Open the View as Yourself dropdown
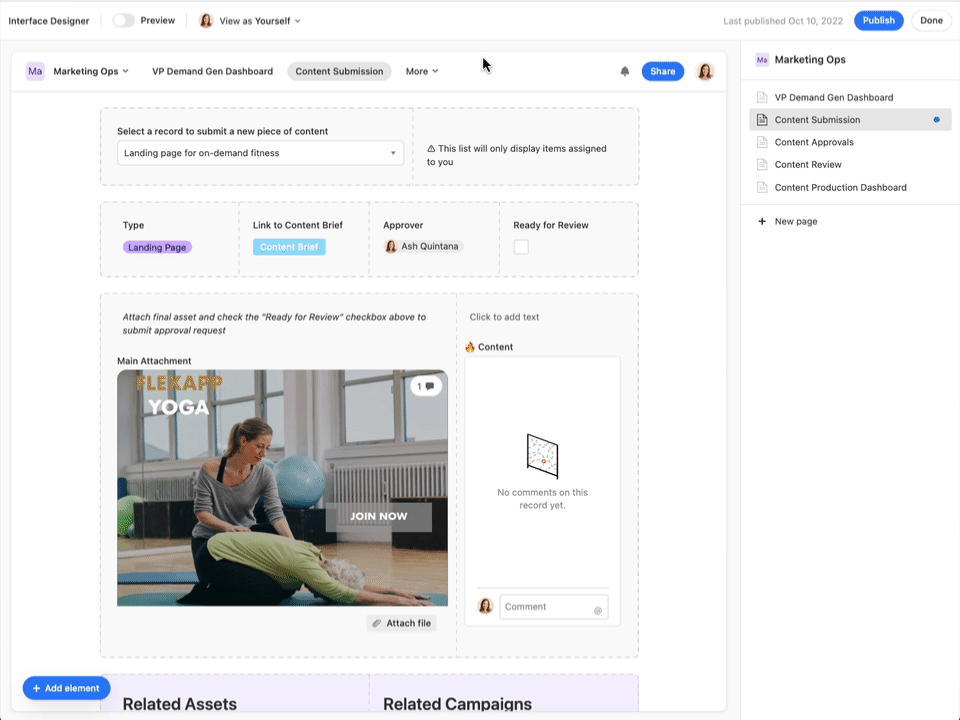The image size is (960, 720). (248, 20)
